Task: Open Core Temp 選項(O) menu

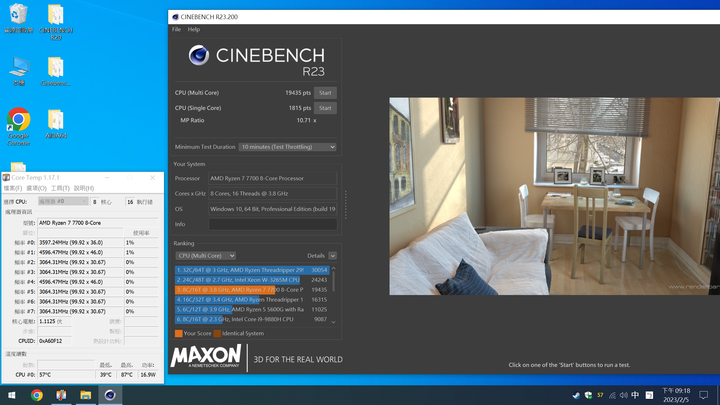Action: point(36,188)
